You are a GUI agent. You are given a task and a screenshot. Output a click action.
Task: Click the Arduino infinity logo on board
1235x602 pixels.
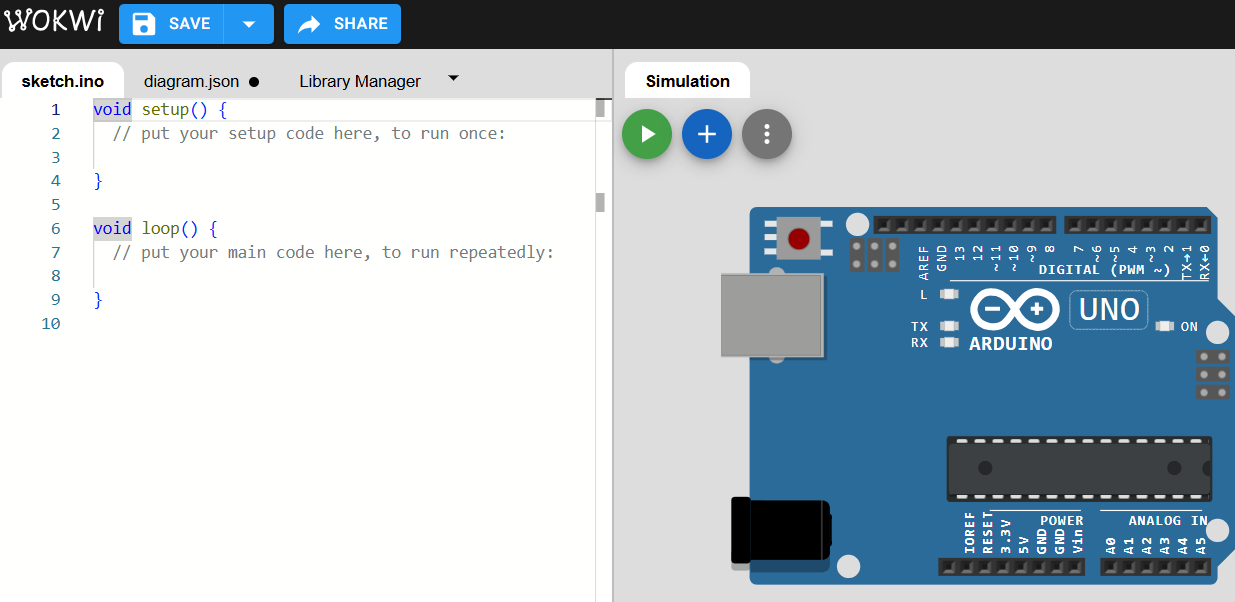click(x=1014, y=310)
